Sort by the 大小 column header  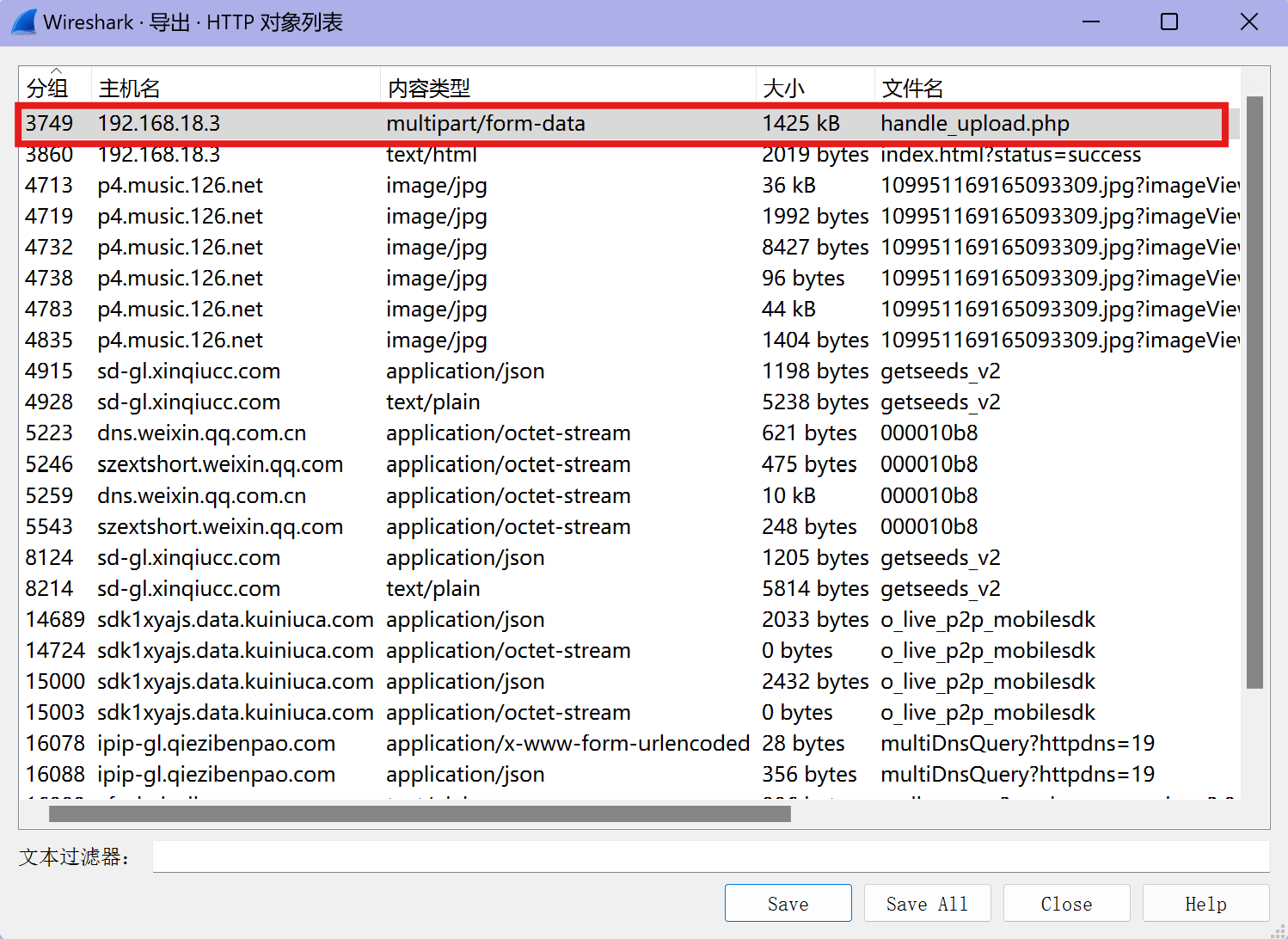(815, 88)
